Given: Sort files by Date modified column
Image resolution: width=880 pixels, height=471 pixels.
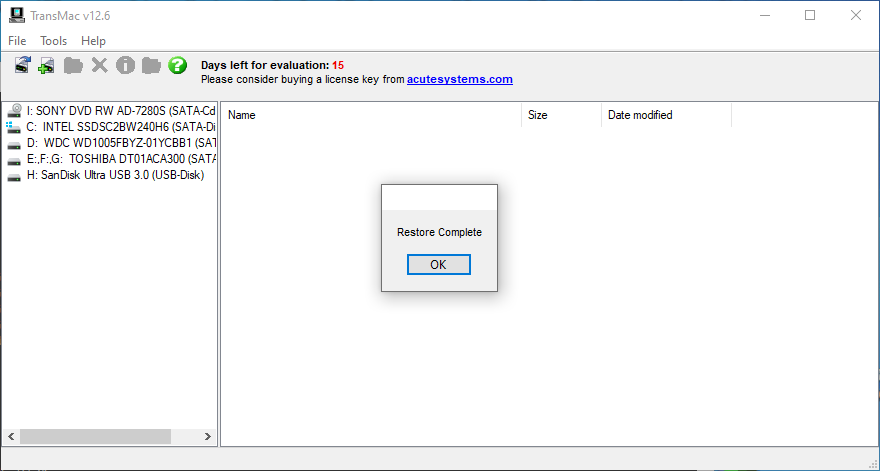Looking at the screenshot, I should point(640,115).
